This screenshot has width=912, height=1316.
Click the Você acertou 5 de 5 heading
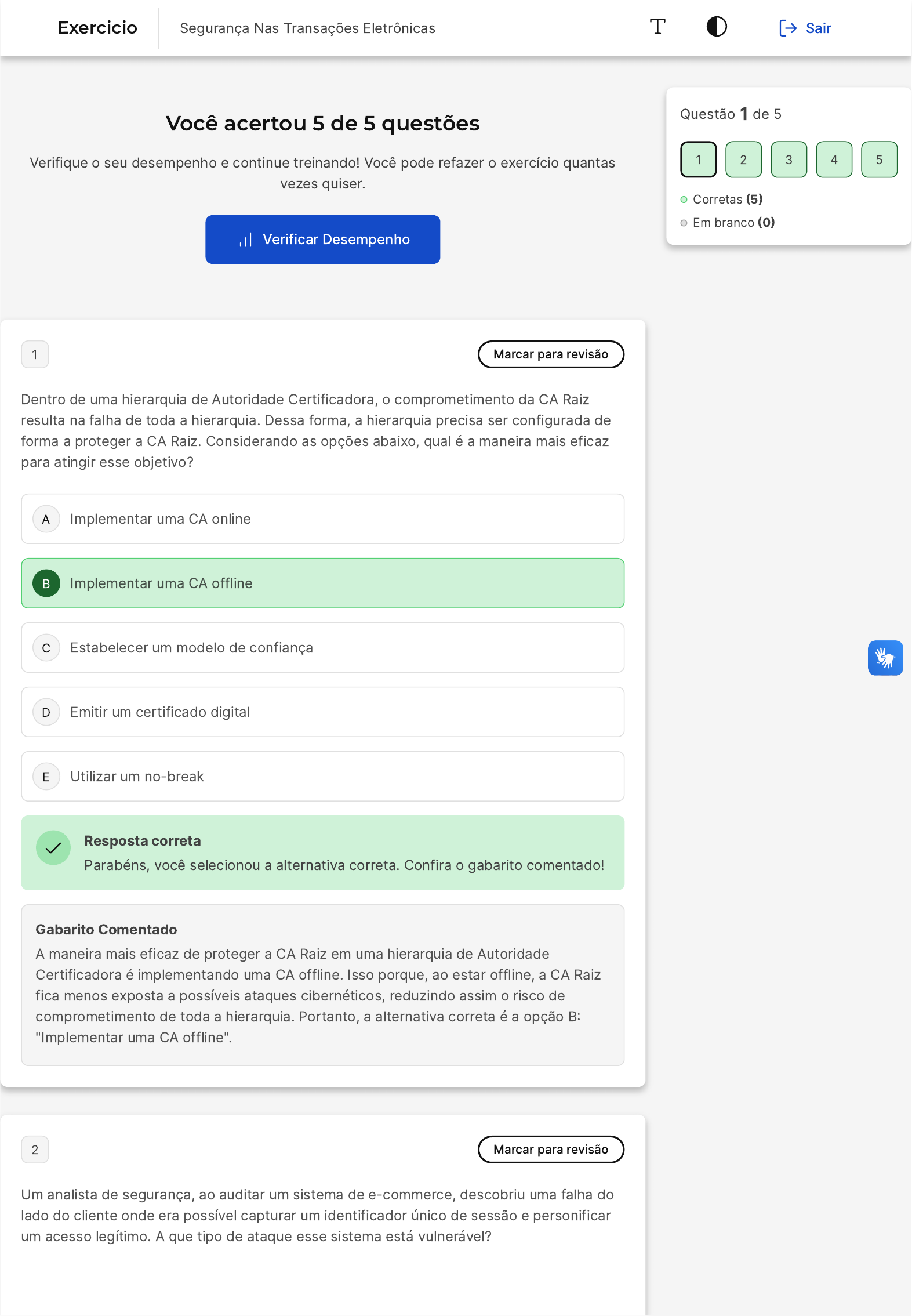pyautogui.click(x=322, y=123)
